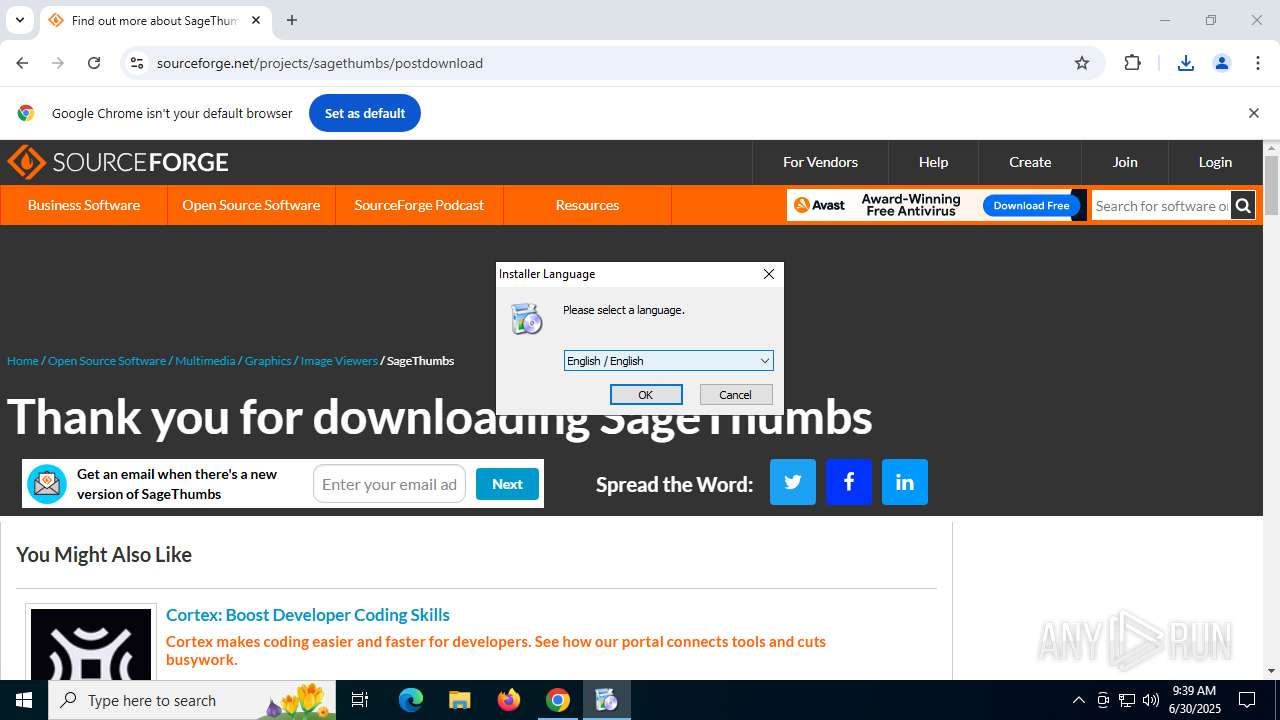The image size is (1280, 720).
Task: Open Microsoft Edge from taskbar
Action: click(x=411, y=700)
